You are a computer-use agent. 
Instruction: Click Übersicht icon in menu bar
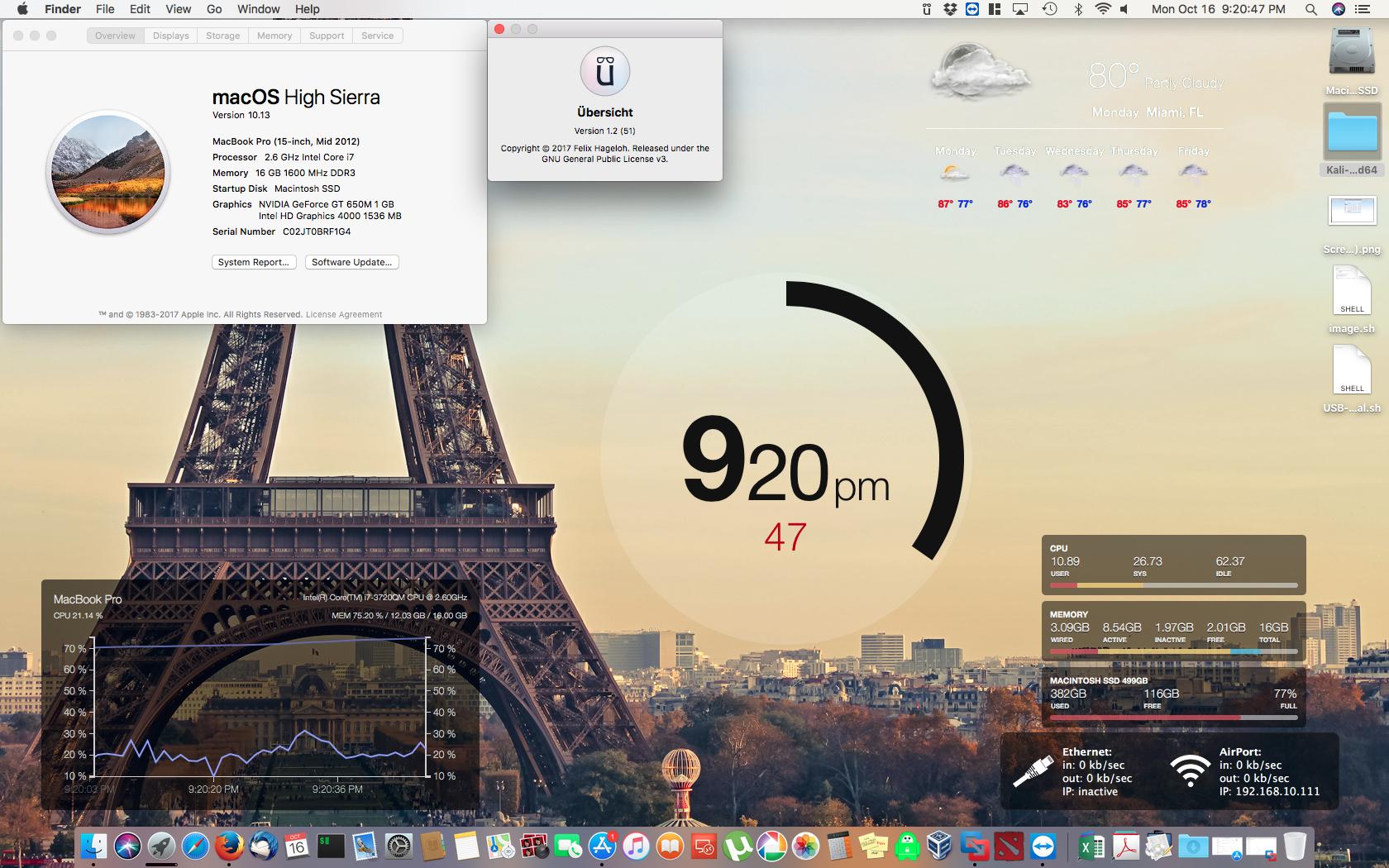click(x=927, y=9)
